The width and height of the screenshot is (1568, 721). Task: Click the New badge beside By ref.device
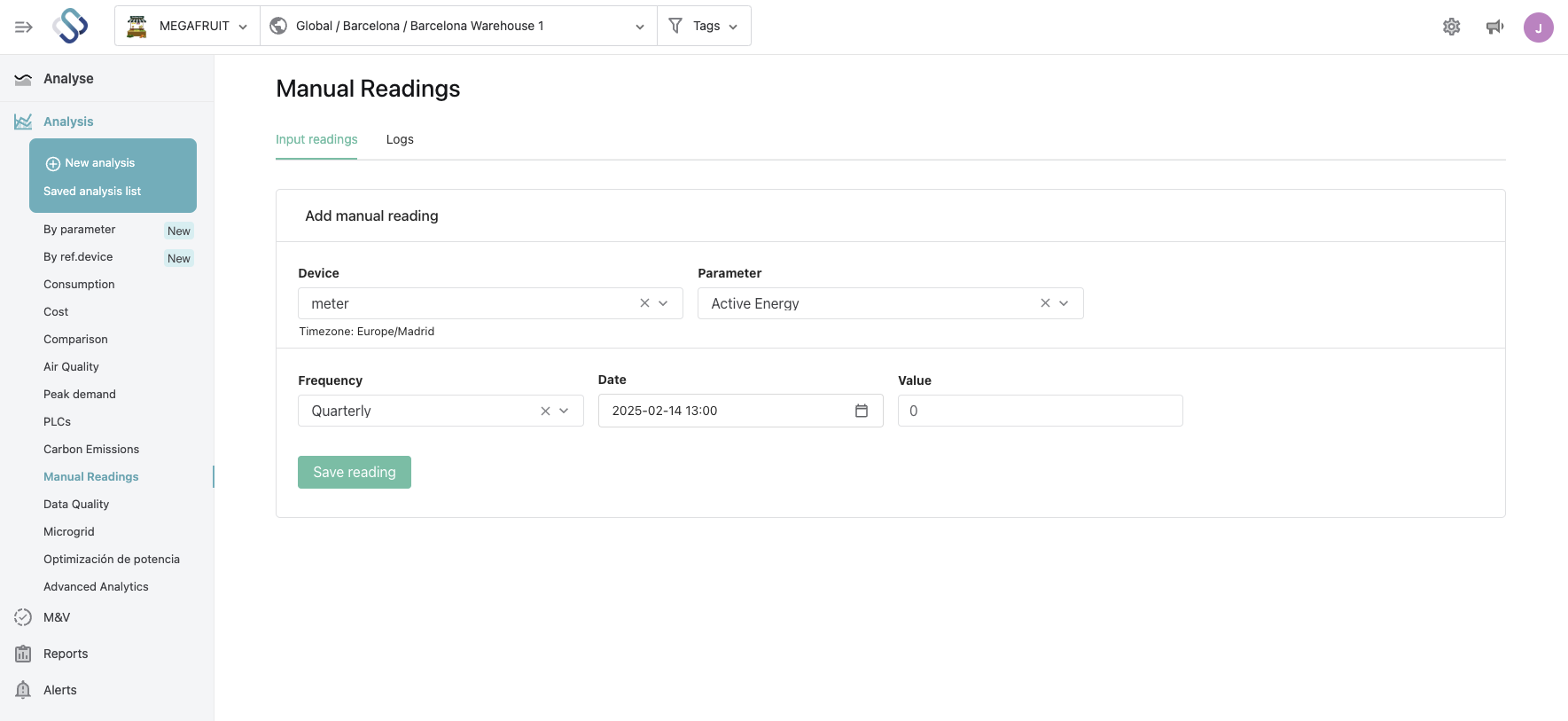tap(179, 258)
